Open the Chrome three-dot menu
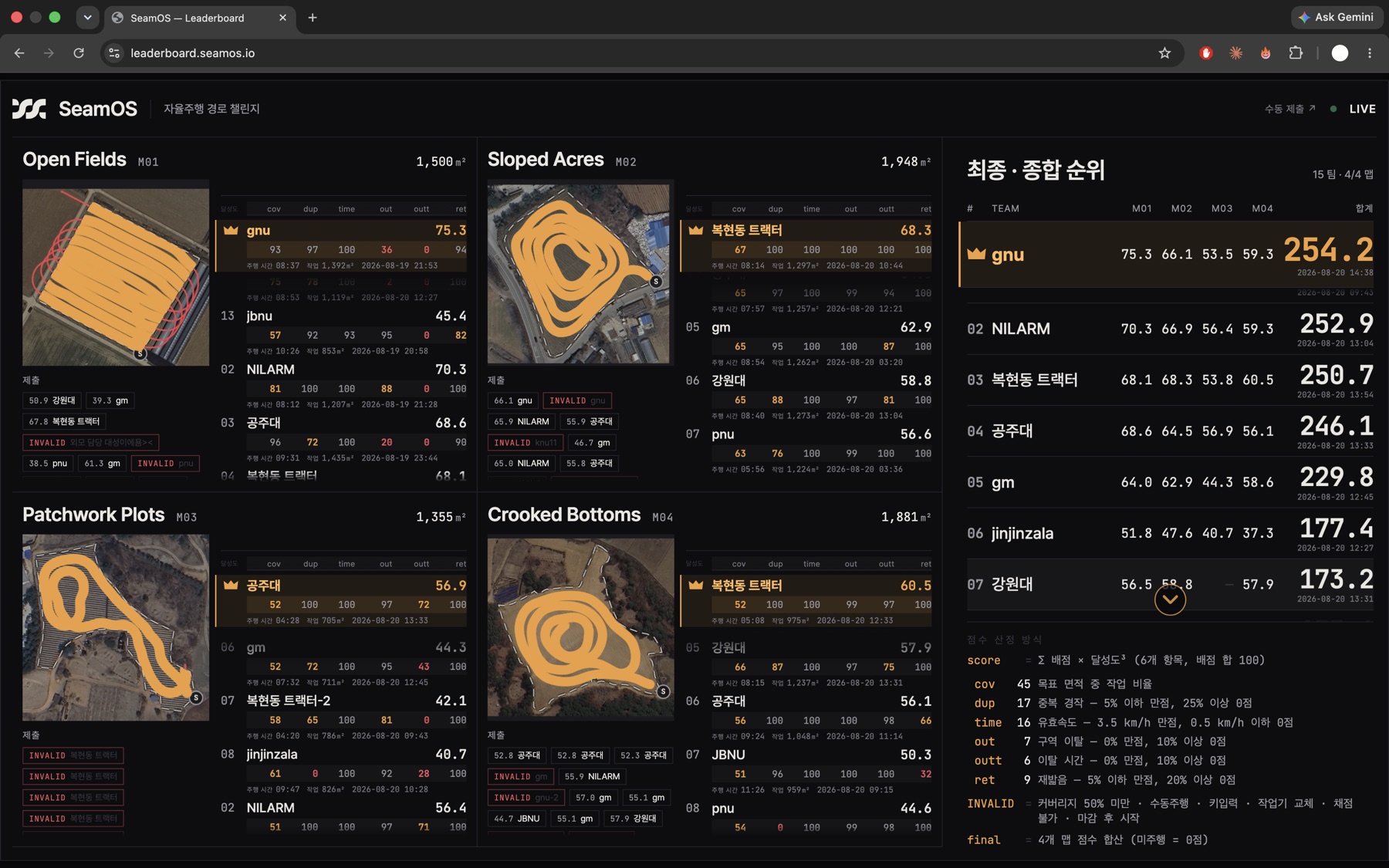This screenshot has height=868, width=1389. pos(1370,53)
